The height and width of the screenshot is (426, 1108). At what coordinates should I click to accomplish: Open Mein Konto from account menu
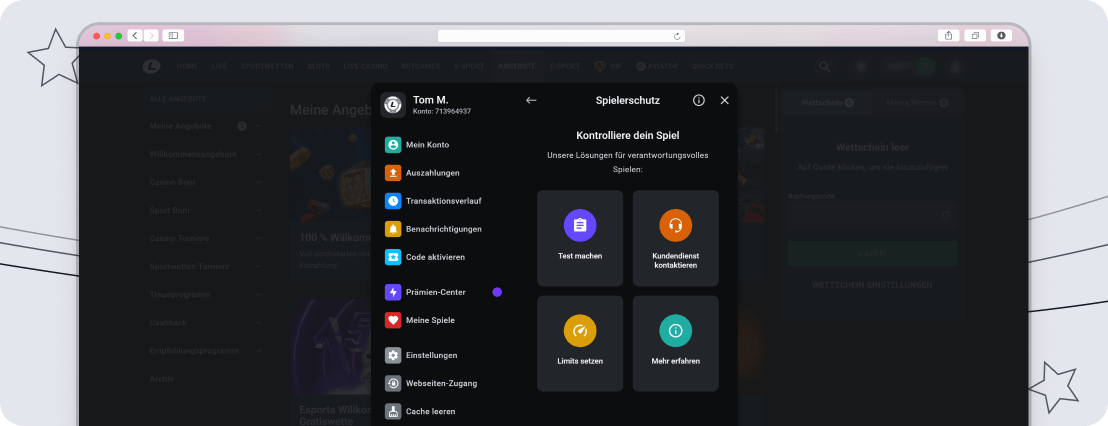417,145
